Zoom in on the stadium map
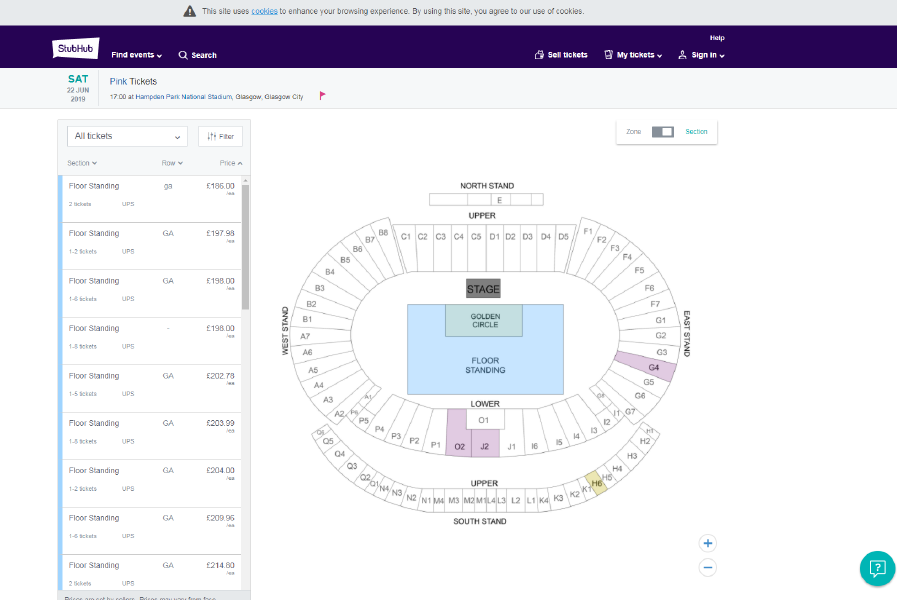Screen dimensions: 897x600 (x=708, y=543)
